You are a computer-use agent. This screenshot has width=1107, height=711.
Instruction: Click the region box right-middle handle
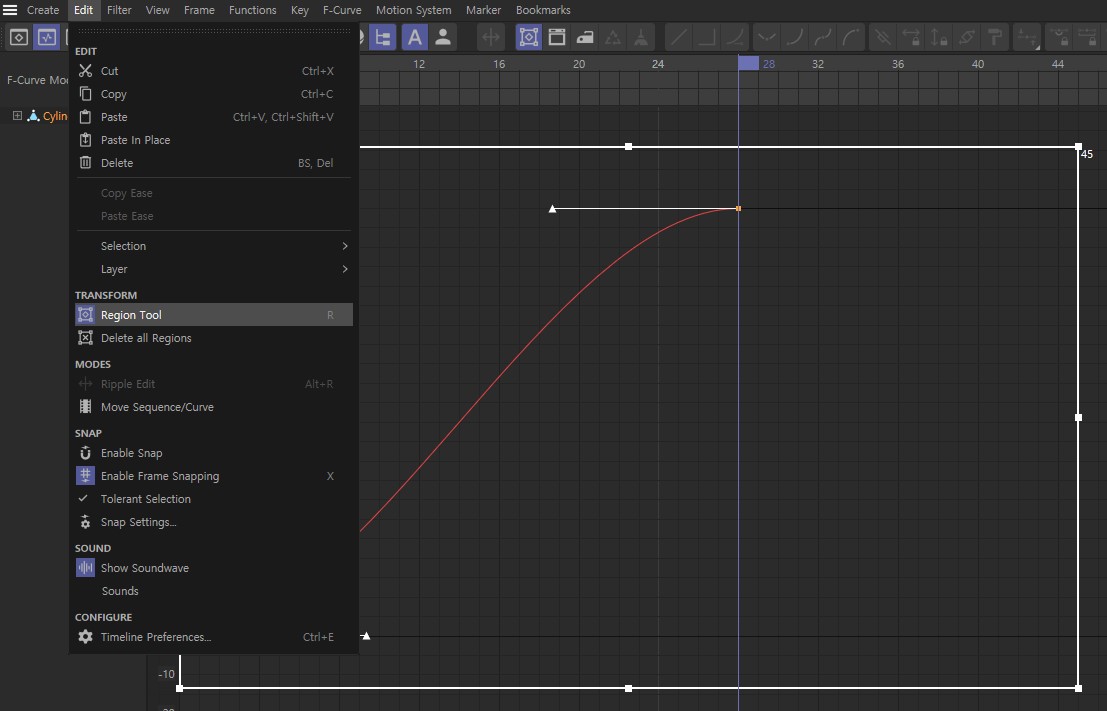(x=1078, y=417)
